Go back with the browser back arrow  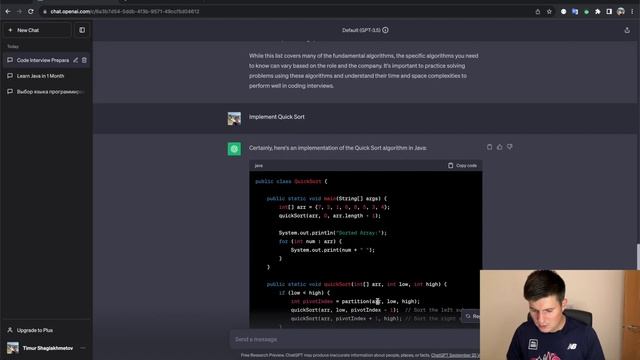8,11
